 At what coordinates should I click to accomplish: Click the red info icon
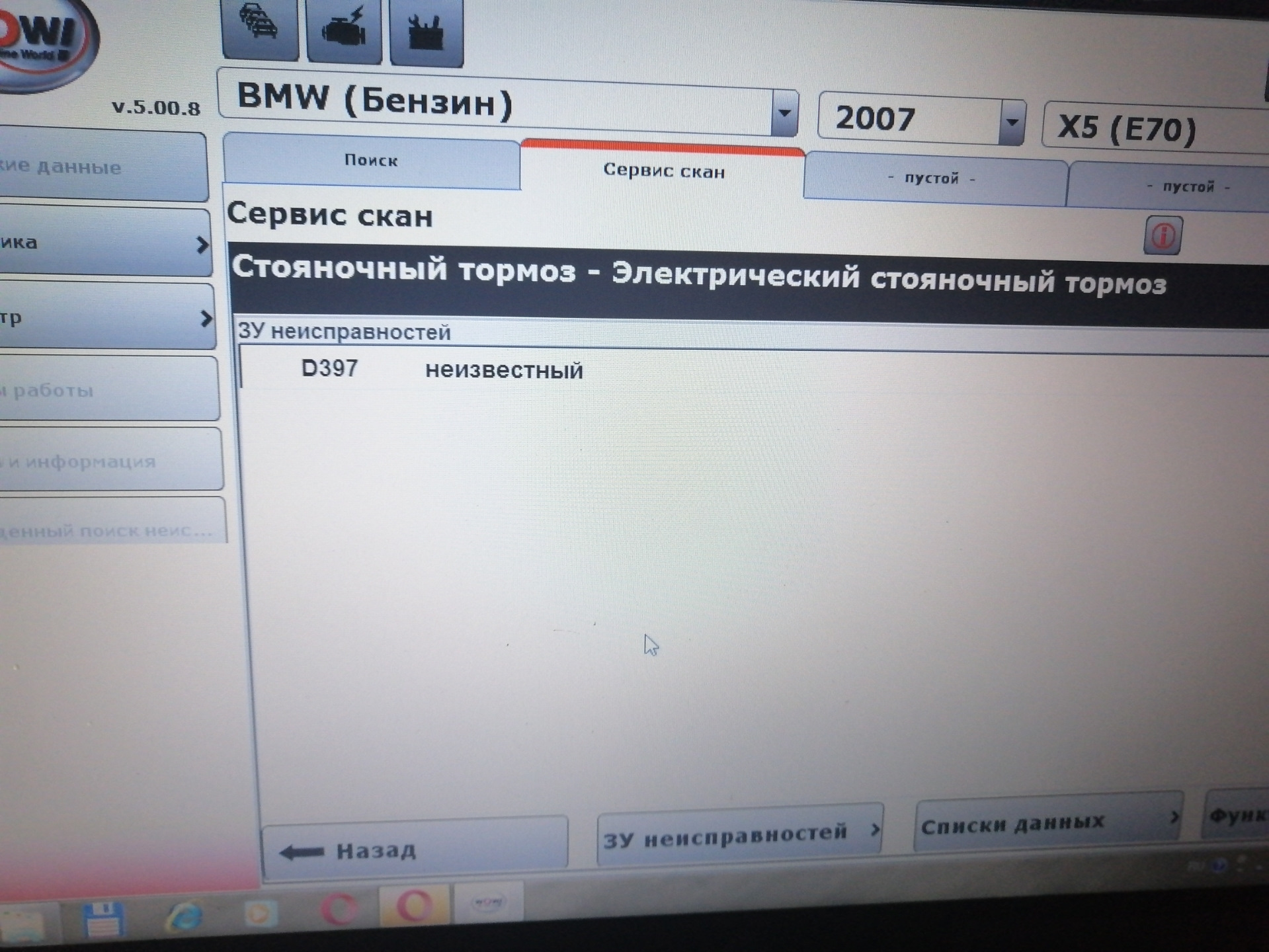pyautogui.click(x=1163, y=235)
